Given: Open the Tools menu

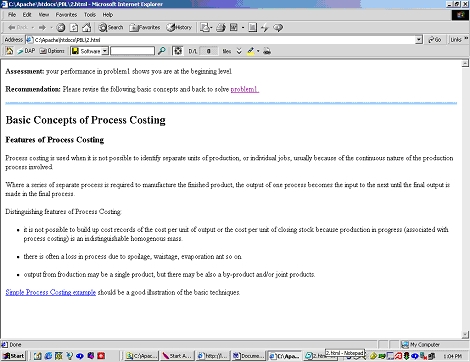Looking at the screenshot, I should pos(90,15).
